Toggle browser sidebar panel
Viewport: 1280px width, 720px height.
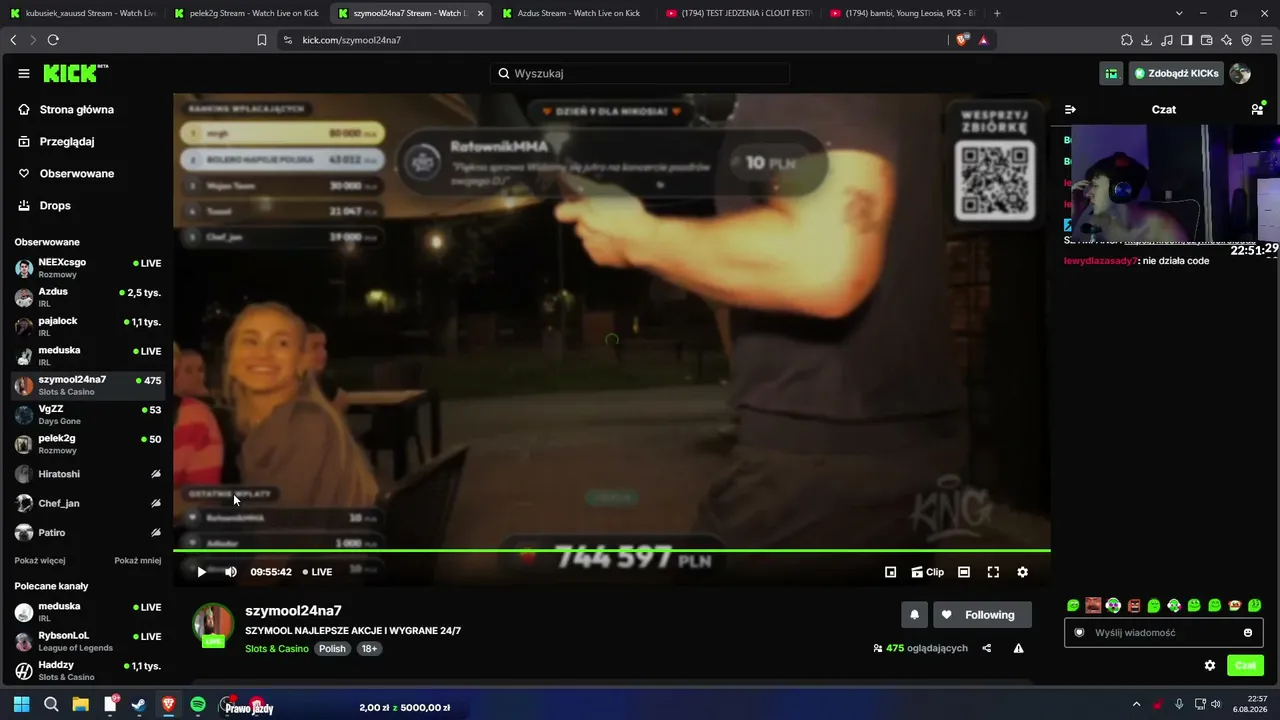[x=1187, y=40]
